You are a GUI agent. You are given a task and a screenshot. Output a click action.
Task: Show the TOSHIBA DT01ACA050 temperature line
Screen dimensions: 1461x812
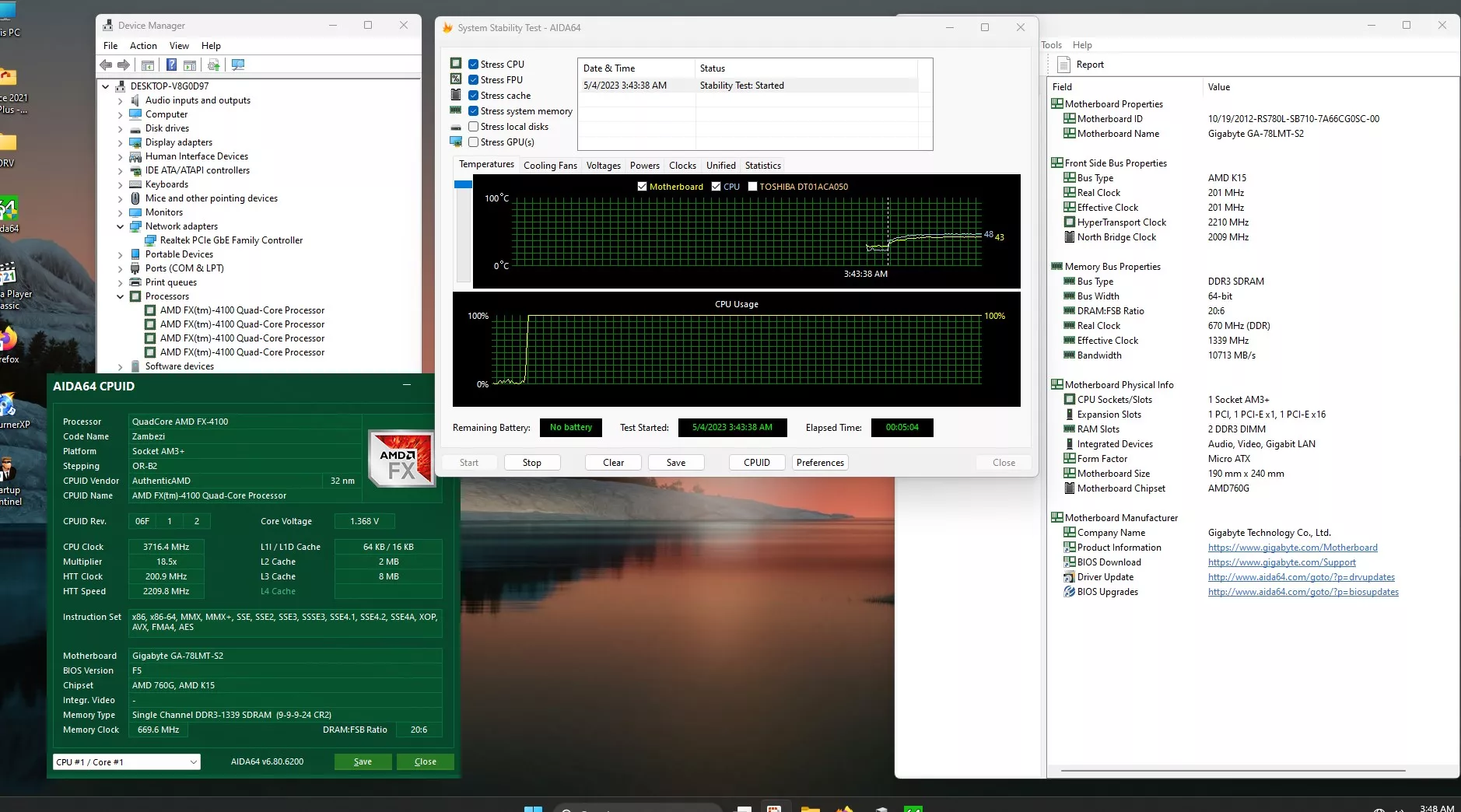coord(752,187)
